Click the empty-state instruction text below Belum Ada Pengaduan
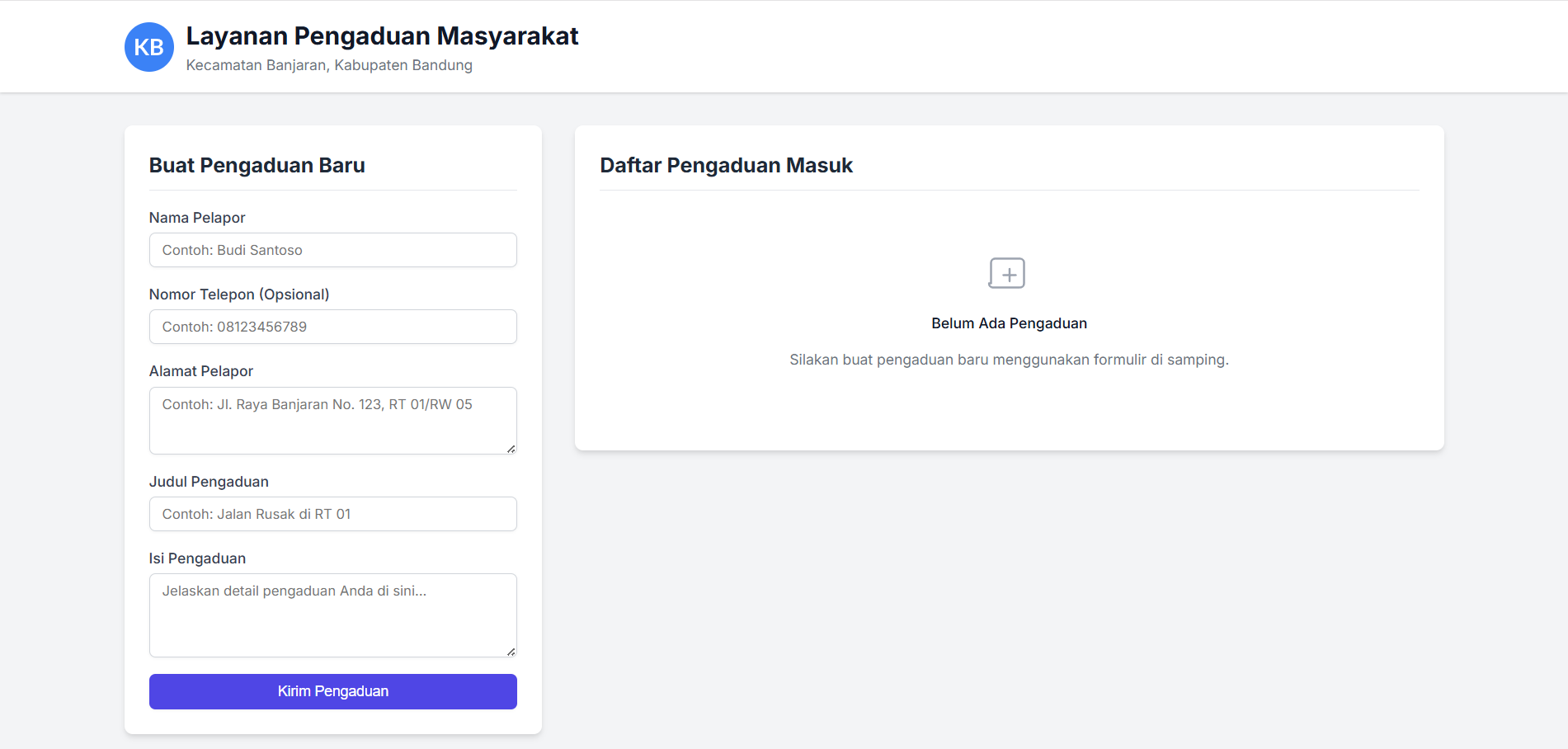This screenshot has height=749, width=1568. (x=1008, y=360)
